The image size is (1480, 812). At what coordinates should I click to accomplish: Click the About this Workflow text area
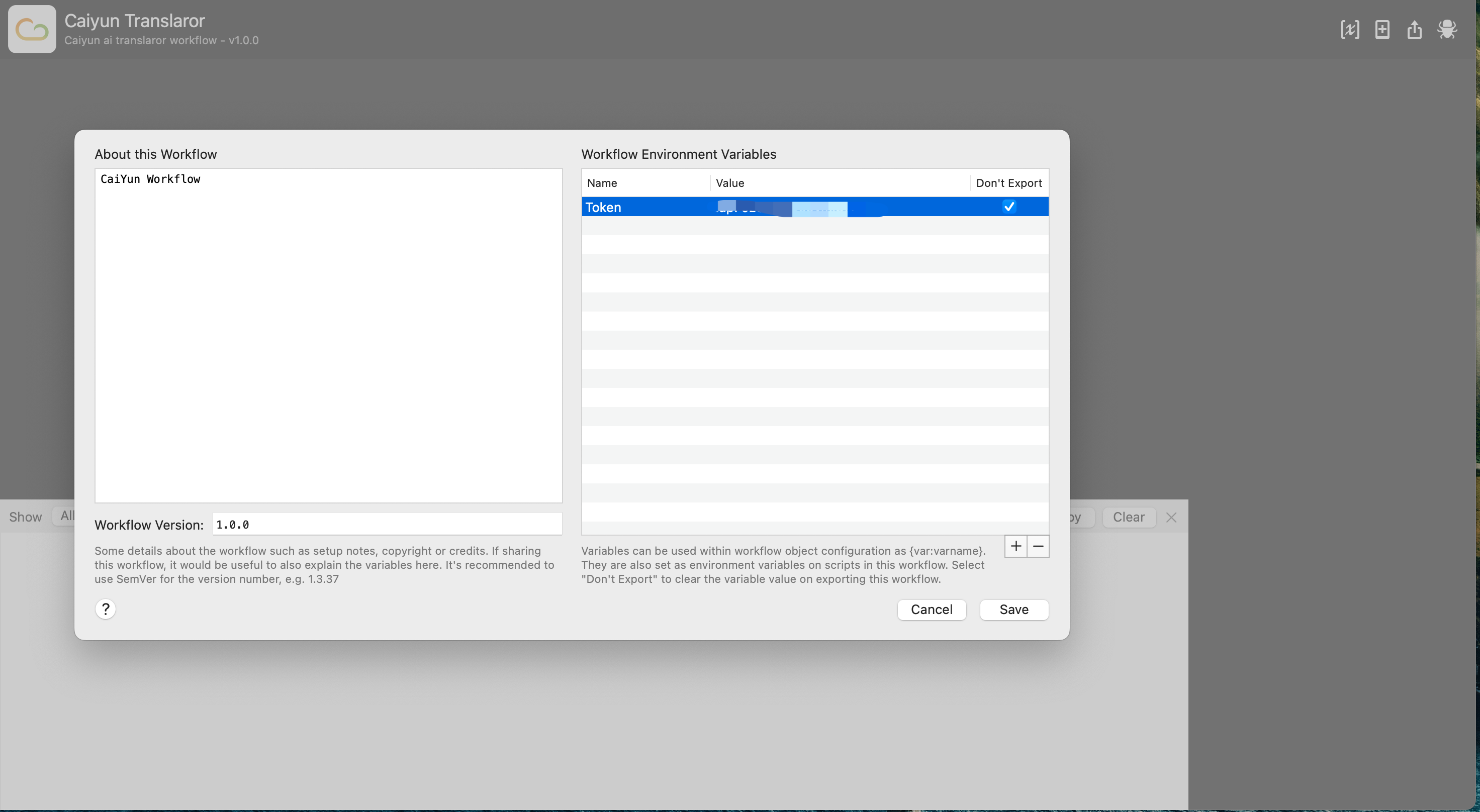[328, 335]
